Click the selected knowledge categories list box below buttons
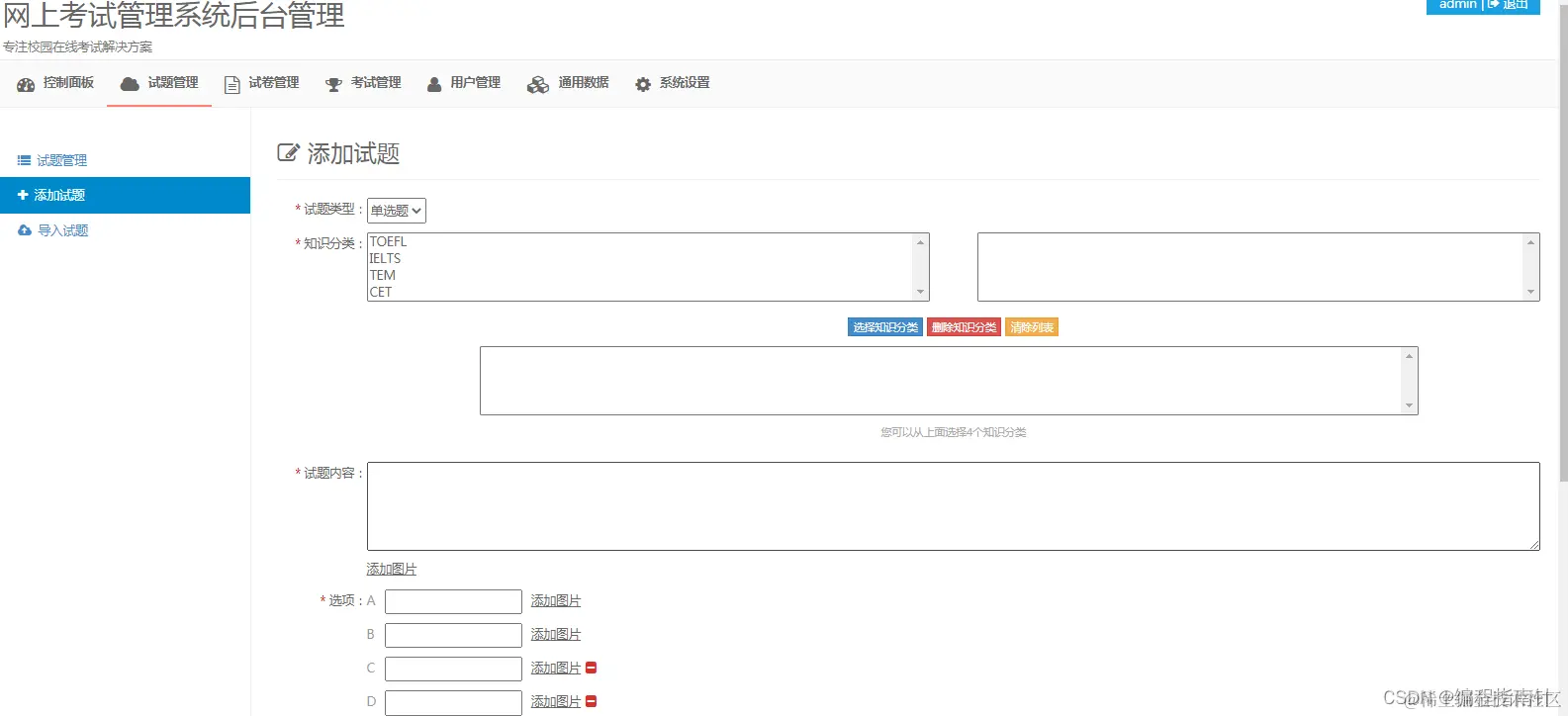The width and height of the screenshot is (1568, 716). tap(949, 381)
